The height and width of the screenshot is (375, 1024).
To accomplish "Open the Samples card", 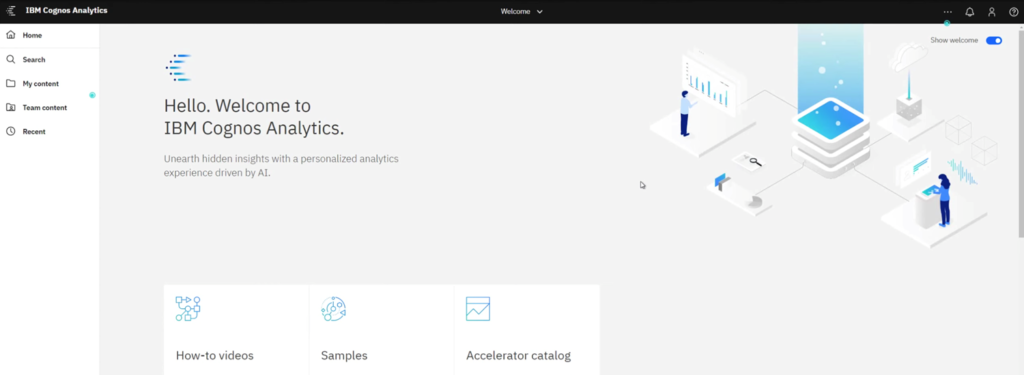I will coord(381,329).
